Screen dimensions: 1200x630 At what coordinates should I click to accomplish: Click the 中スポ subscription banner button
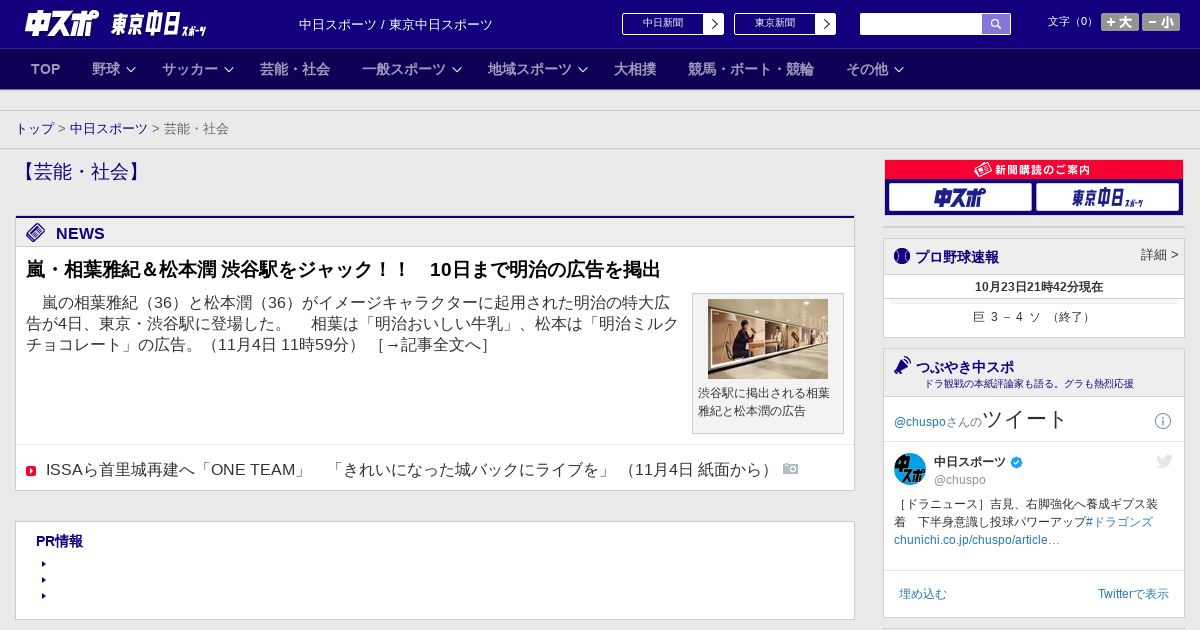pyautogui.click(x=960, y=197)
